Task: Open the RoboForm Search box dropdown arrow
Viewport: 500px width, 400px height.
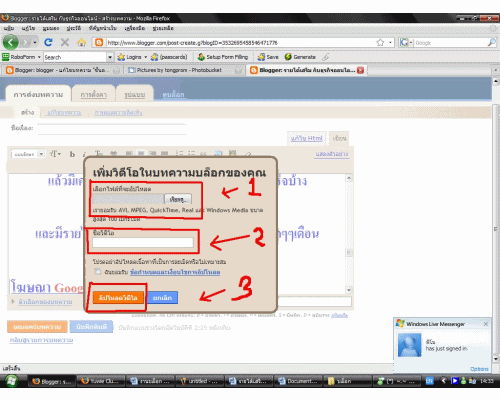Action: (110, 57)
